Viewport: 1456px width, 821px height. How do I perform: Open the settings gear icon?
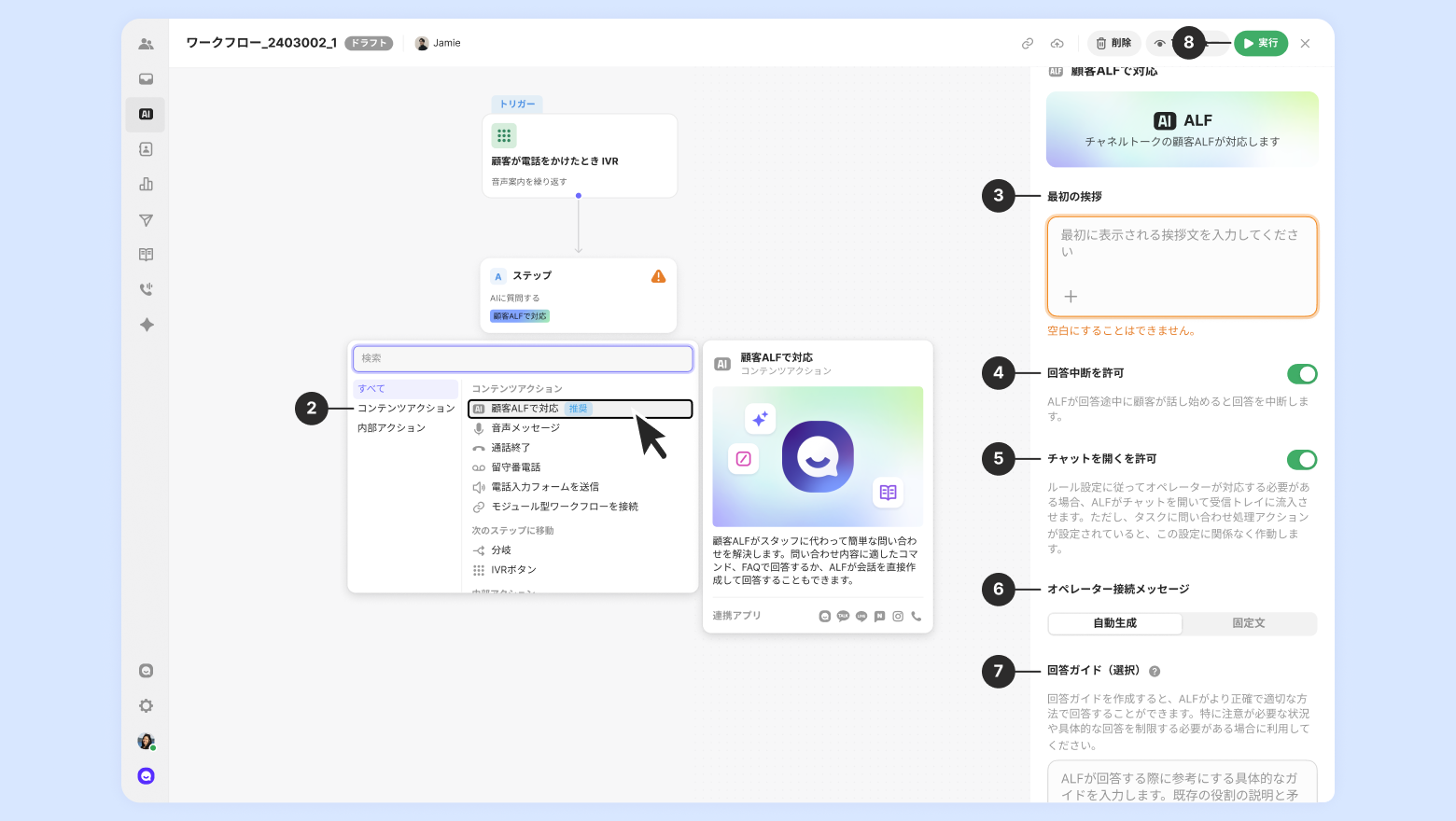(x=146, y=706)
